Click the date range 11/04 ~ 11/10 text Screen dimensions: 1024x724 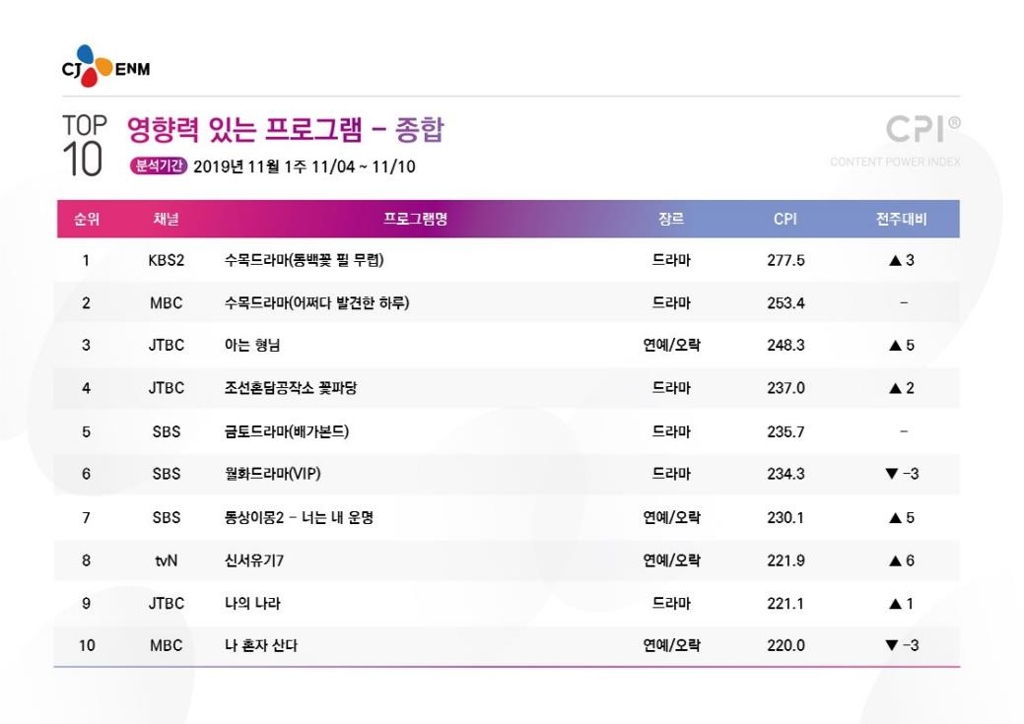[x=363, y=166]
